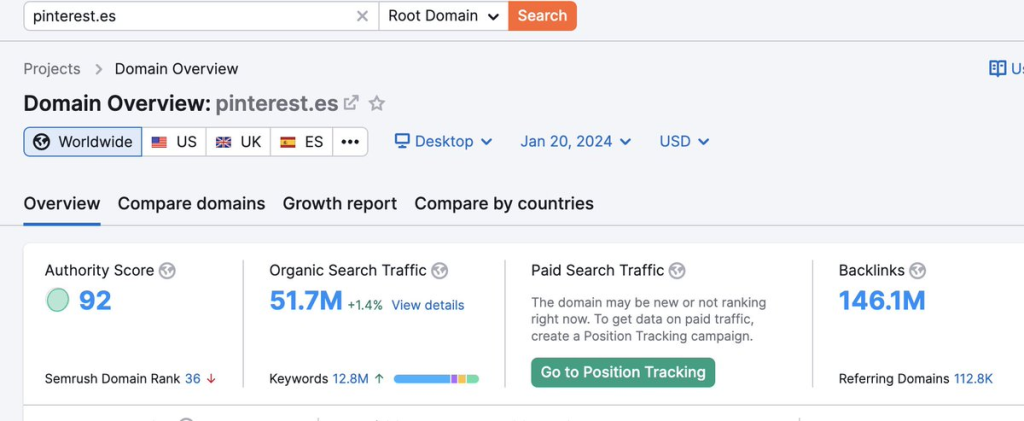Click globe icon beside Paid Search Traffic
This screenshot has width=1024, height=421.
point(677,270)
